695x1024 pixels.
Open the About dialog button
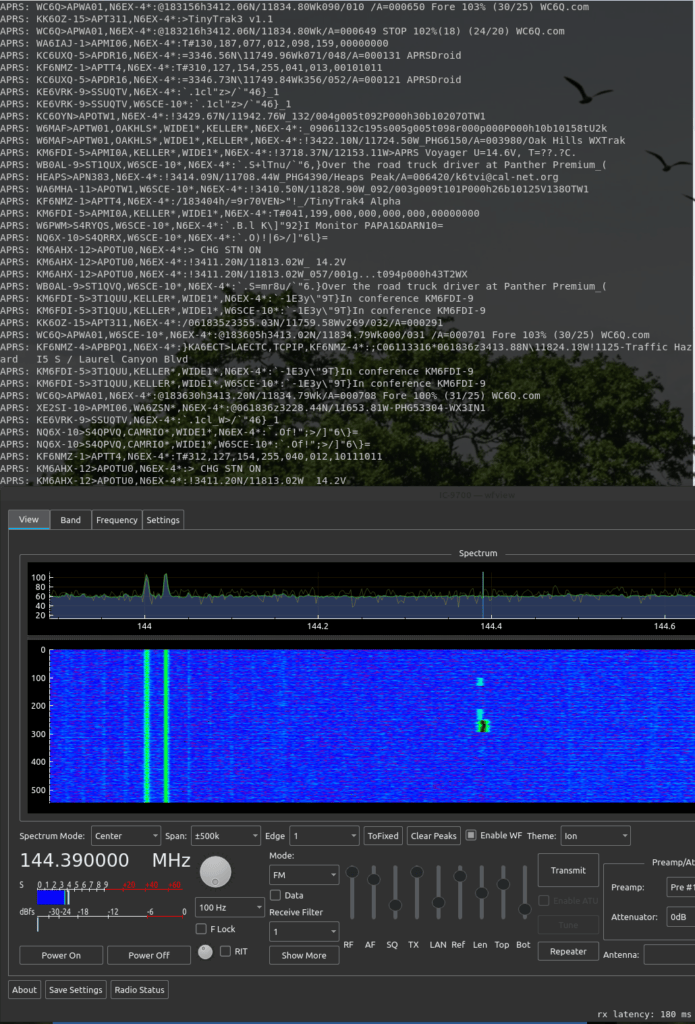(24, 989)
